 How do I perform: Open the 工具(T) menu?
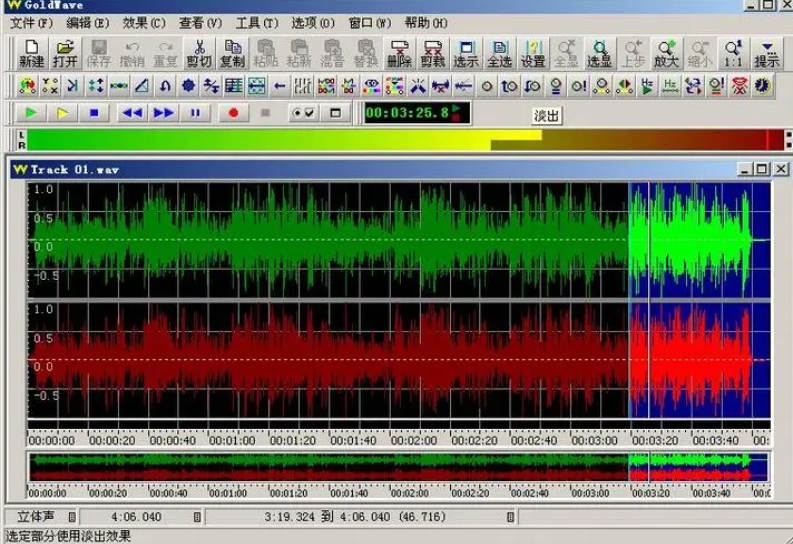point(257,23)
